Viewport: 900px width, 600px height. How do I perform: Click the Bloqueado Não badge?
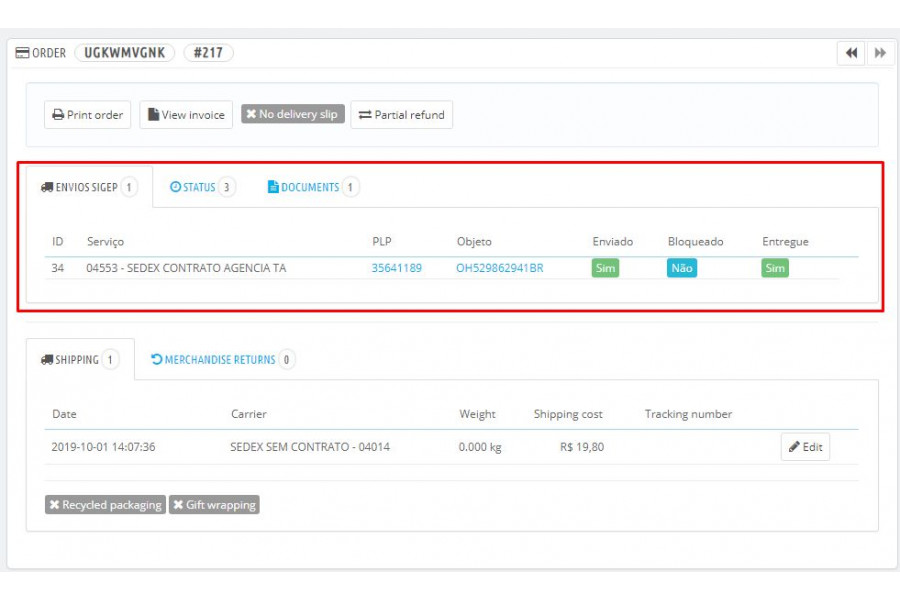tap(682, 268)
